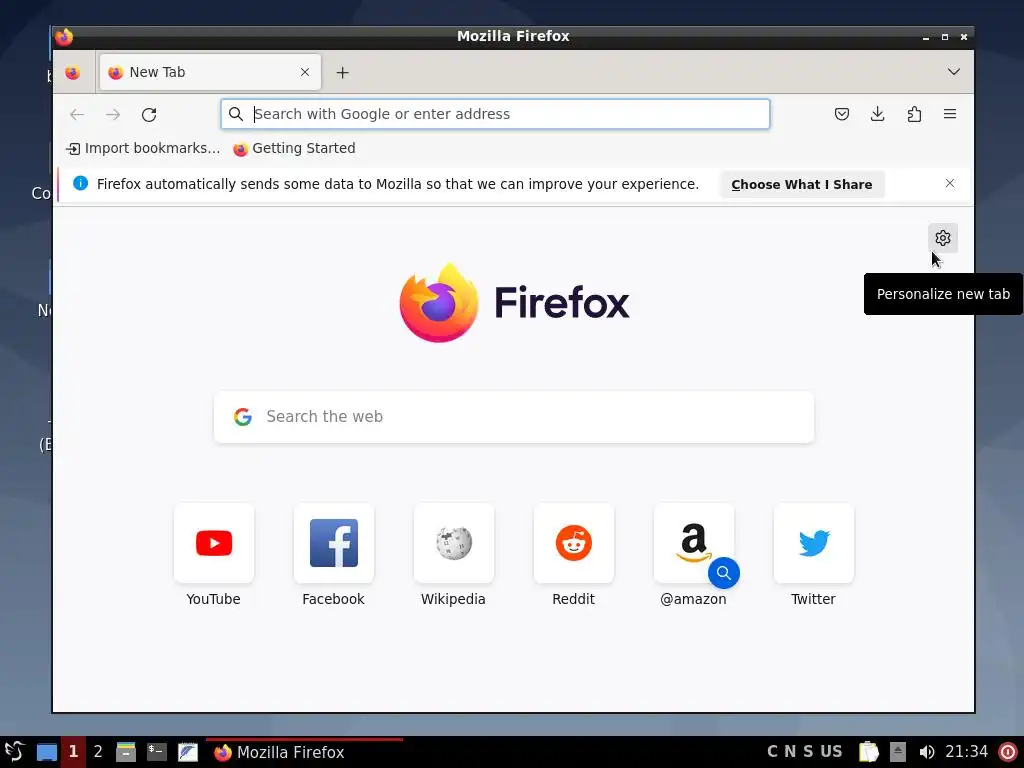Viewport: 1024px width, 768px height.
Task: Click the US keyboard layout indicator
Action: pyautogui.click(x=831, y=752)
